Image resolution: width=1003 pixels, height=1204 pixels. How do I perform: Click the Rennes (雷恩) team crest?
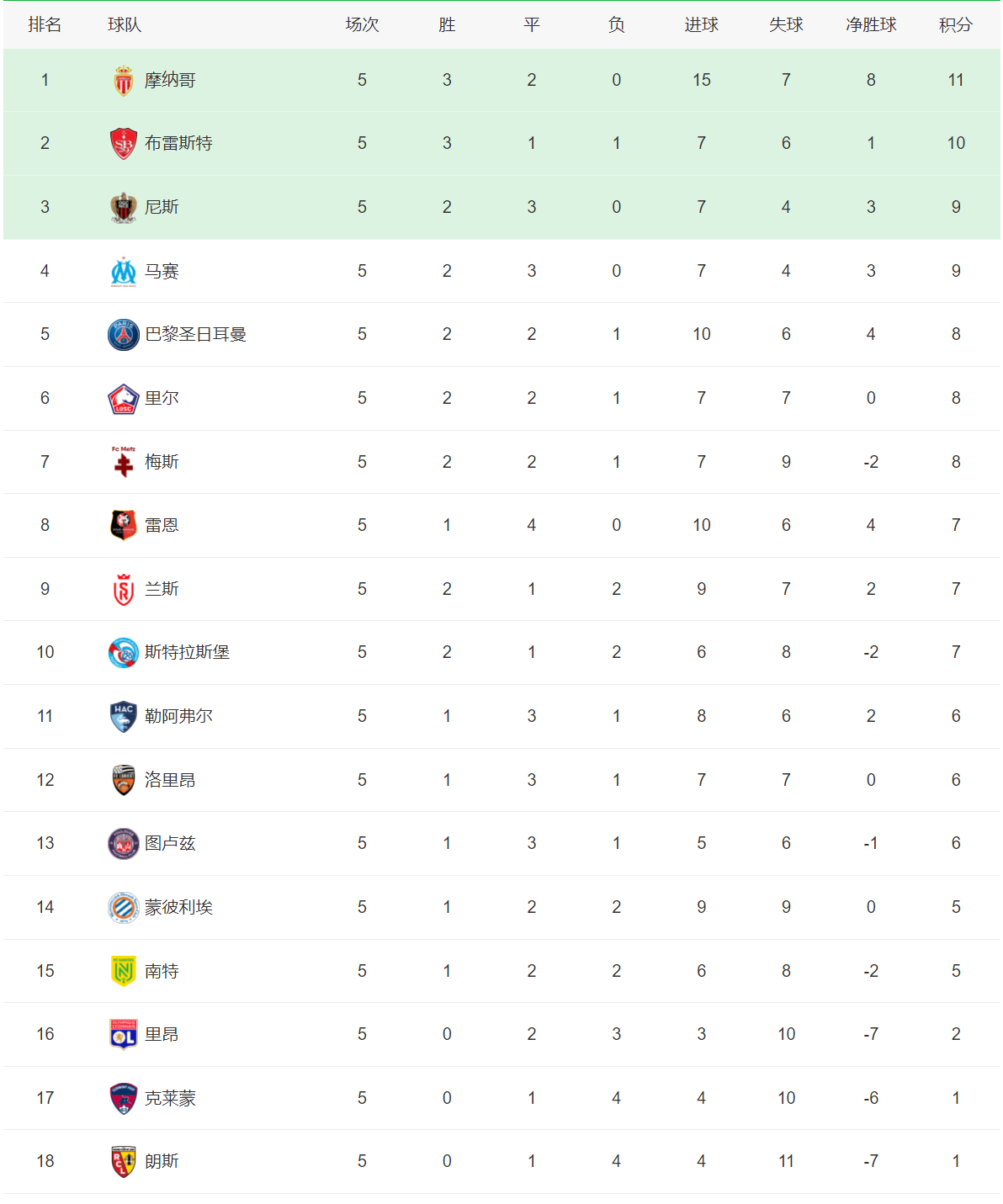(124, 526)
